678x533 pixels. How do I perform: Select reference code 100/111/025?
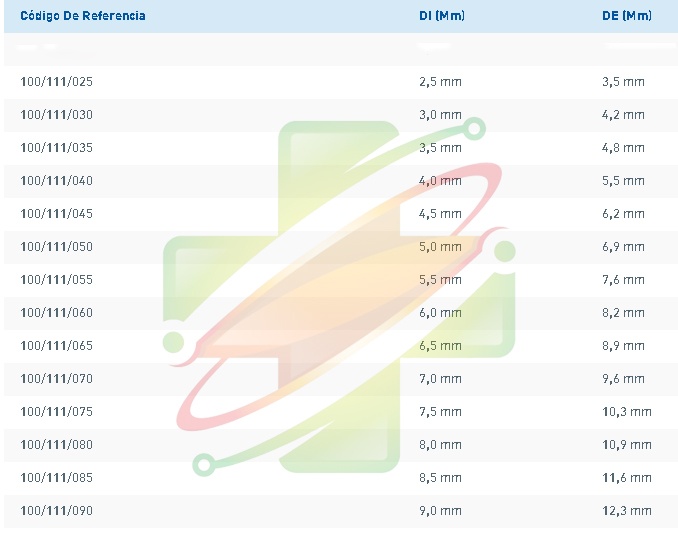tap(57, 82)
